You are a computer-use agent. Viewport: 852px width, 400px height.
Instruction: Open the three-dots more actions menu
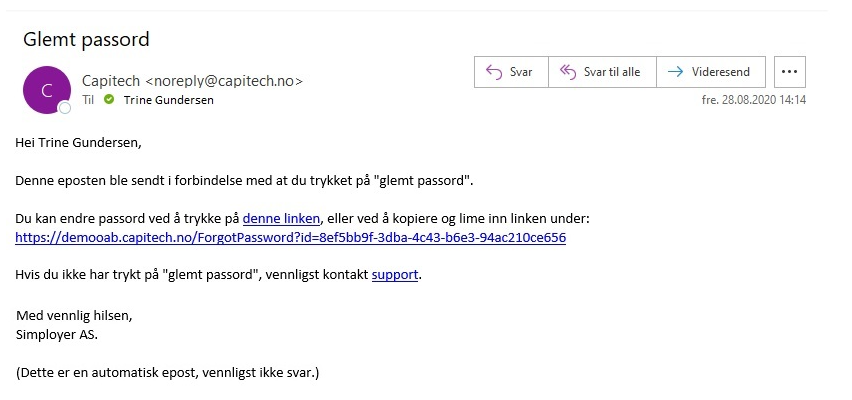click(x=790, y=72)
